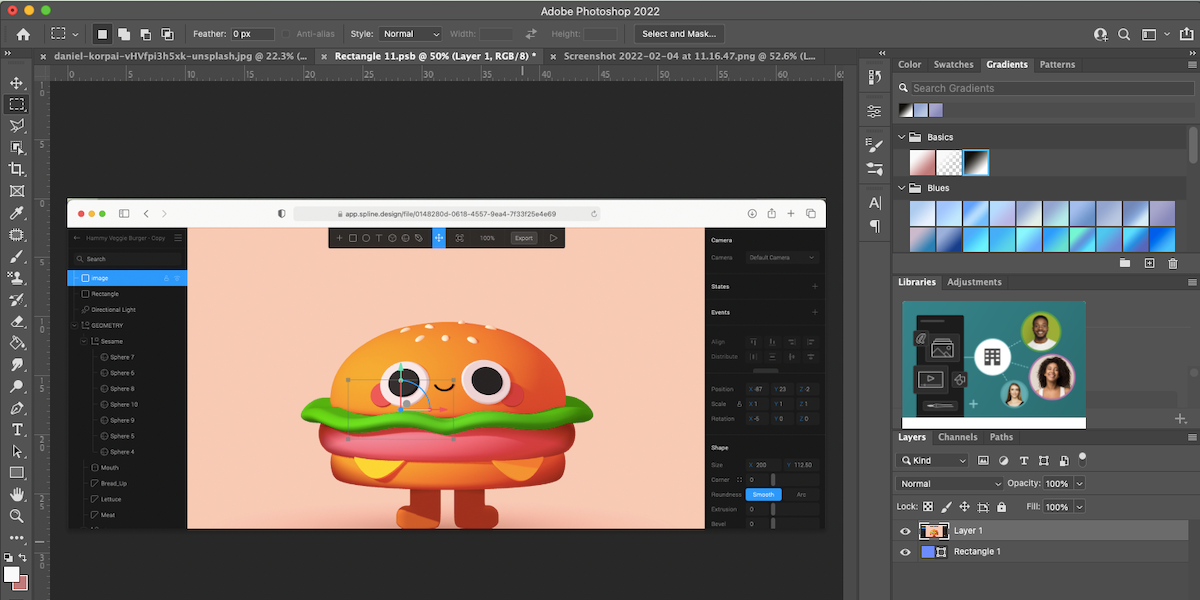Click the Pen tool
Viewport: 1200px width, 600px height.
(x=17, y=408)
